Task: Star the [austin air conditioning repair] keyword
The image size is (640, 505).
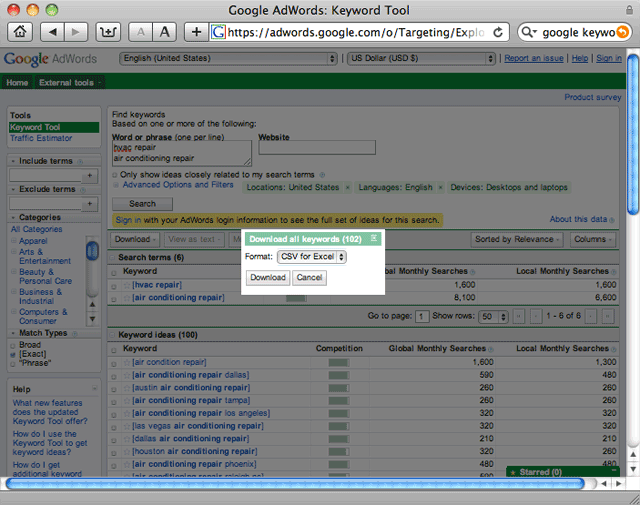Action: (127, 387)
